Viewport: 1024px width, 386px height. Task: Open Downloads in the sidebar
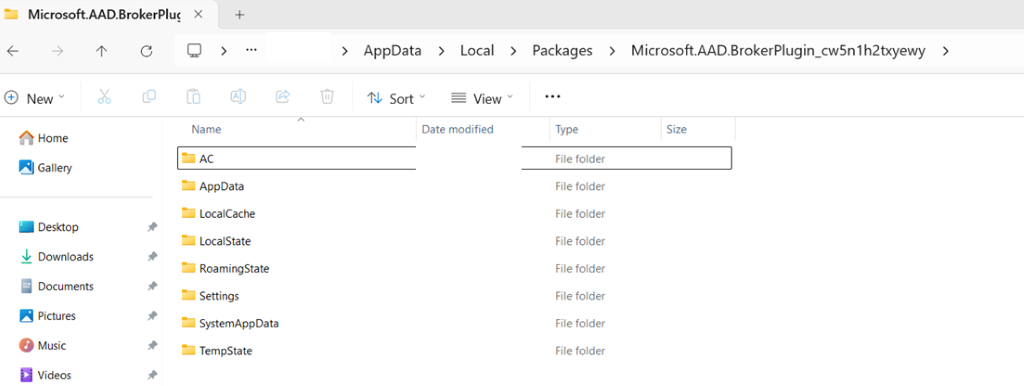click(x=56, y=256)
